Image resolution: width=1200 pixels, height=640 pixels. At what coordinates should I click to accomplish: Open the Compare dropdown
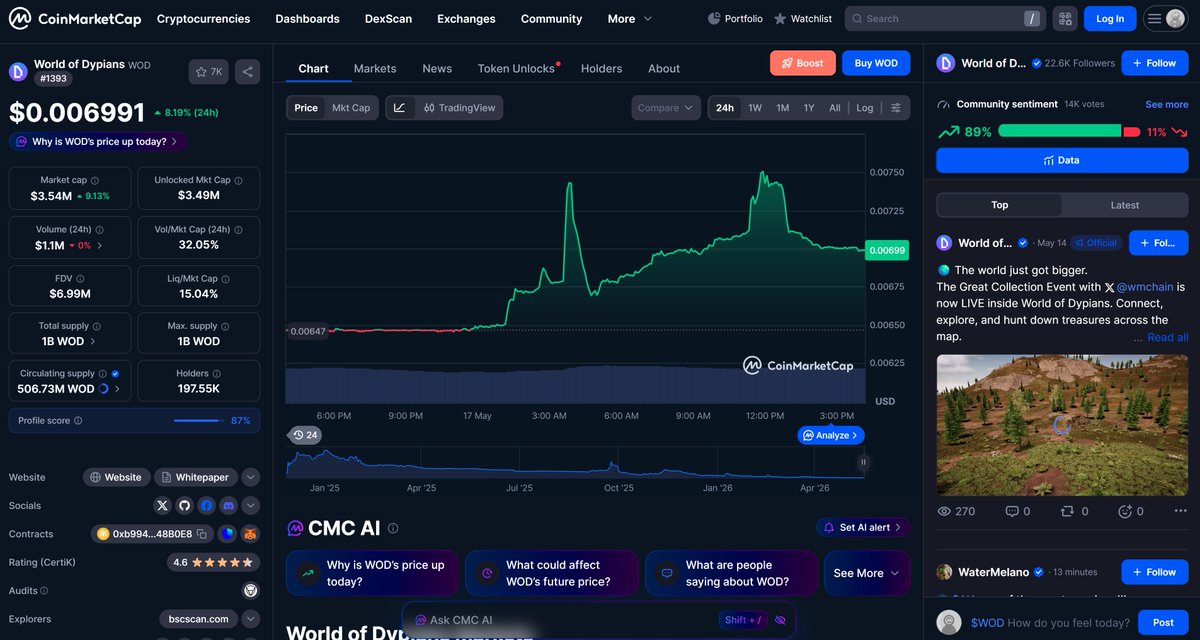[666, 108]
